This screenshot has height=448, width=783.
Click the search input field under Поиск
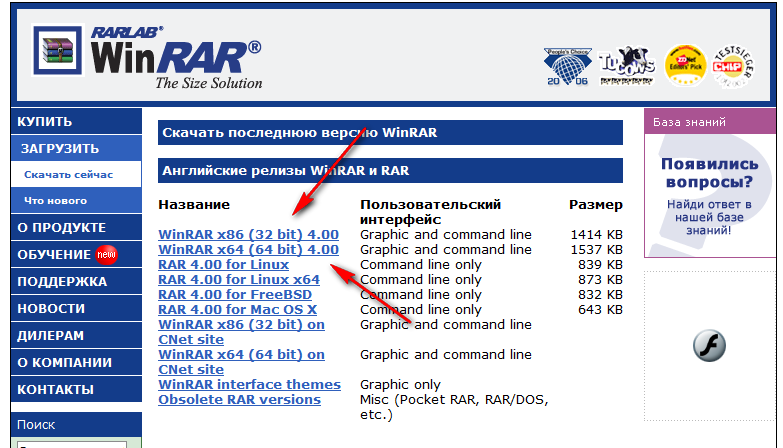click(x=72, y=445)
